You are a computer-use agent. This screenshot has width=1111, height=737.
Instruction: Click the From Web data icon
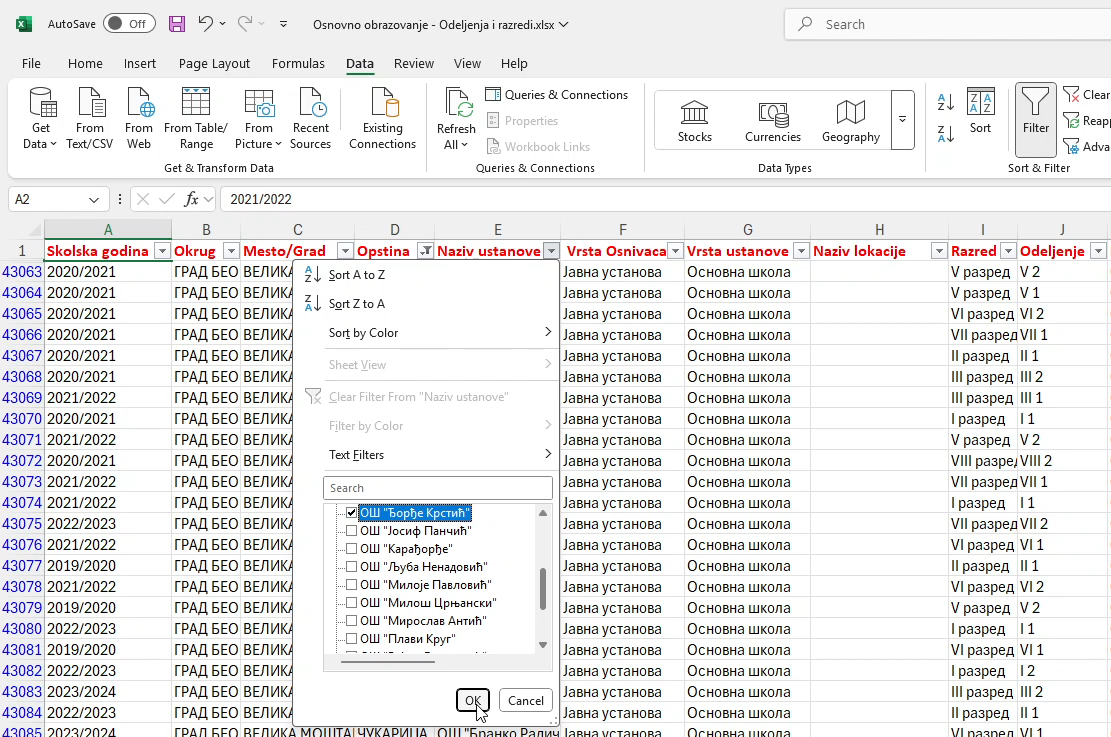point(139,118)
